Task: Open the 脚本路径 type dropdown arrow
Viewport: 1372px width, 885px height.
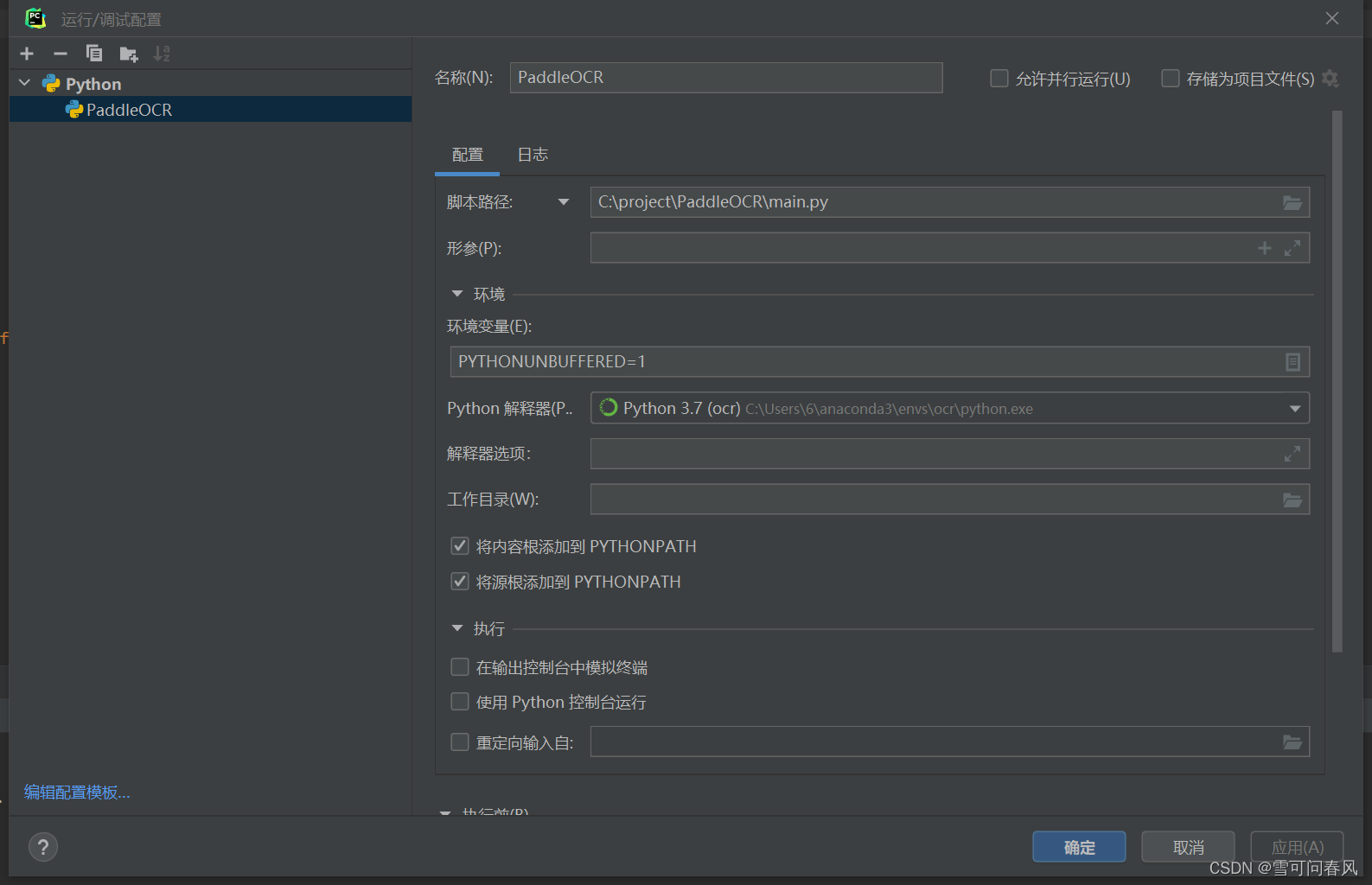Action: (x=564, y=202)
